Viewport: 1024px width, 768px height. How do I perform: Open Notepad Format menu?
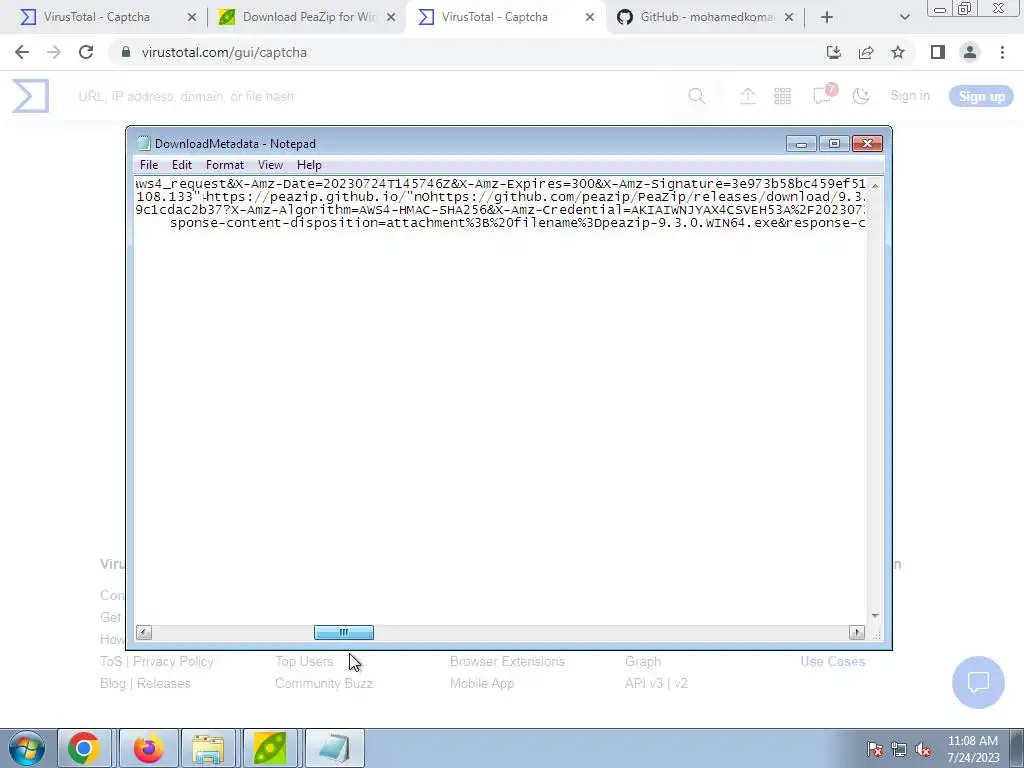(x=225, y=165)
